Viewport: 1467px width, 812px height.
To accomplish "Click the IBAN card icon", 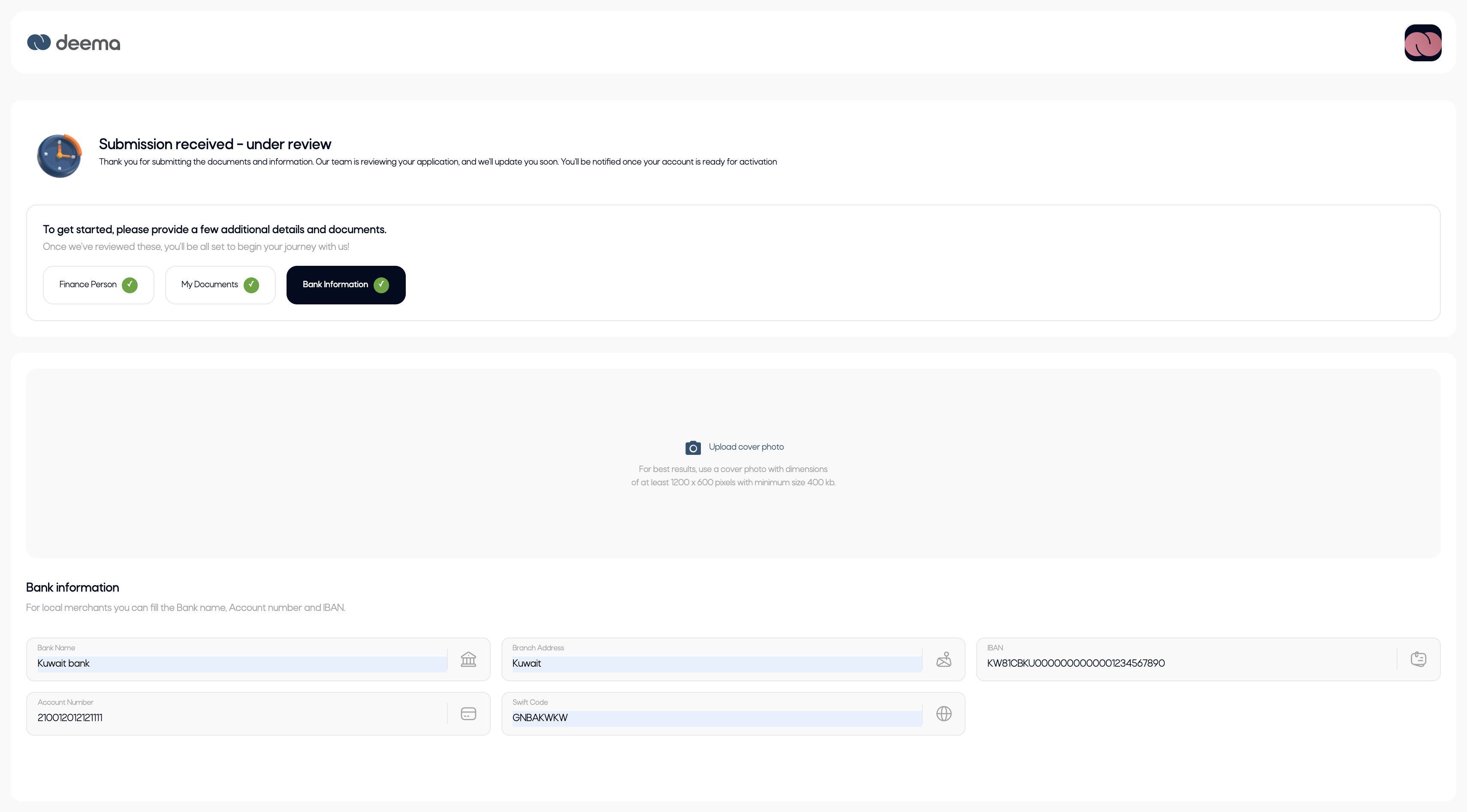I will [1418, 659].
